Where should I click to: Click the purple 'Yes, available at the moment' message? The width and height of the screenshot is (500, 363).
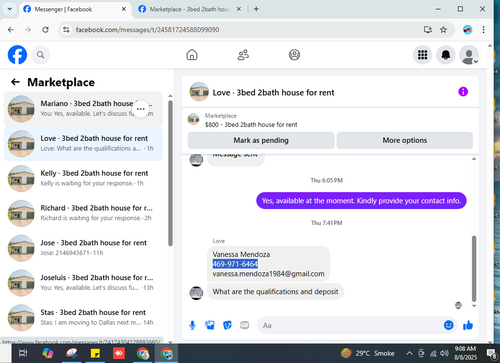[x=361, y=201]
